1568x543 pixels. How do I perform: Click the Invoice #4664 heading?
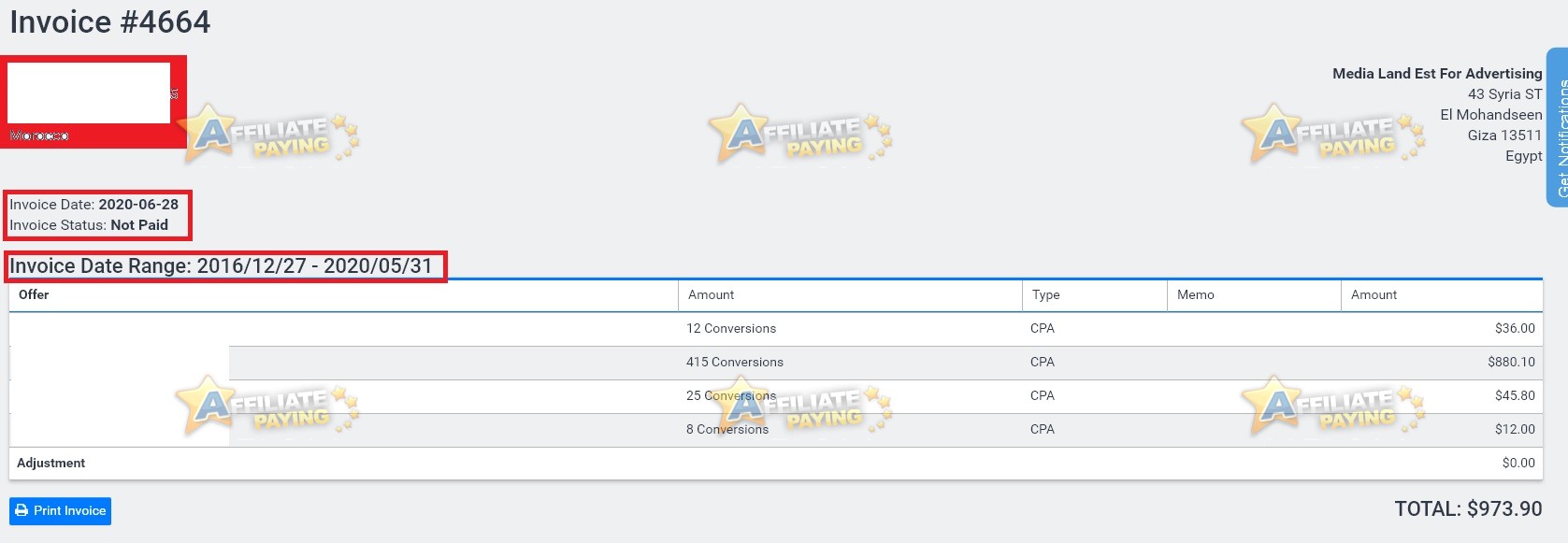(x=110, y=21)
